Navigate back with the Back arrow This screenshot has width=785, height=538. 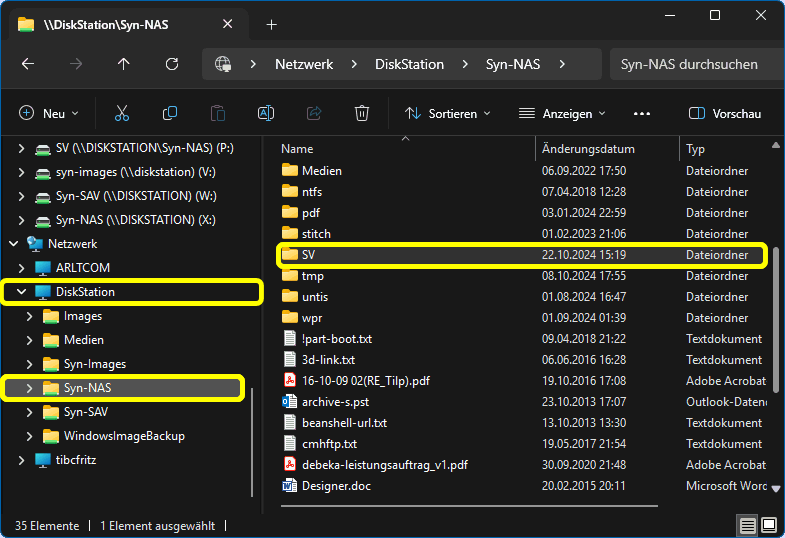click(28, 64)
